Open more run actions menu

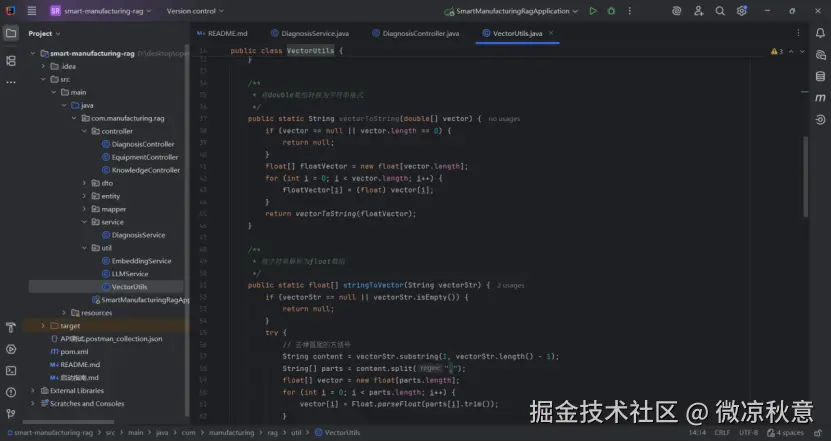(x=630, y=11)
